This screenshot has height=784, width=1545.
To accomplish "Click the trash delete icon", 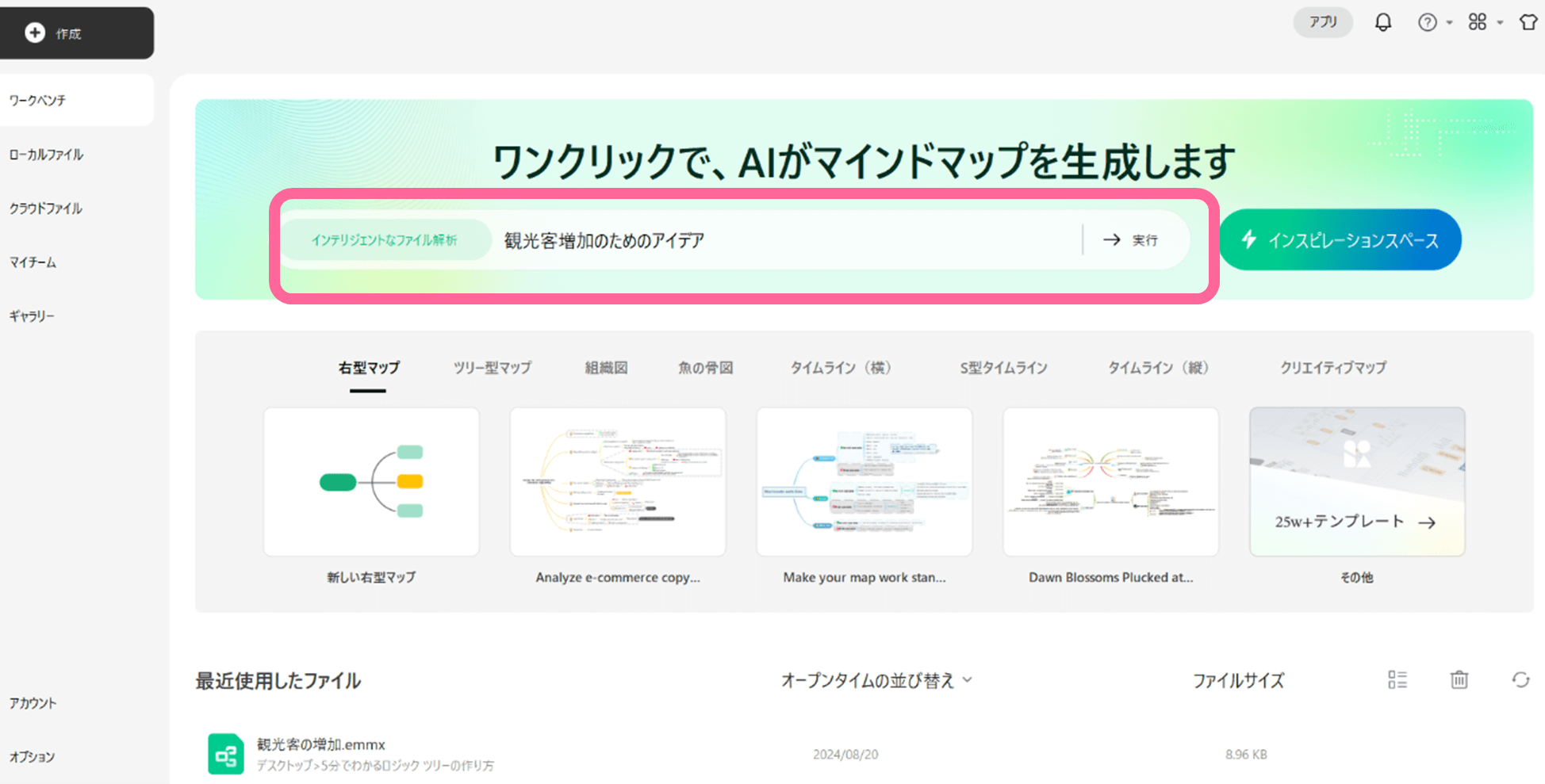I will point(1459,679).
